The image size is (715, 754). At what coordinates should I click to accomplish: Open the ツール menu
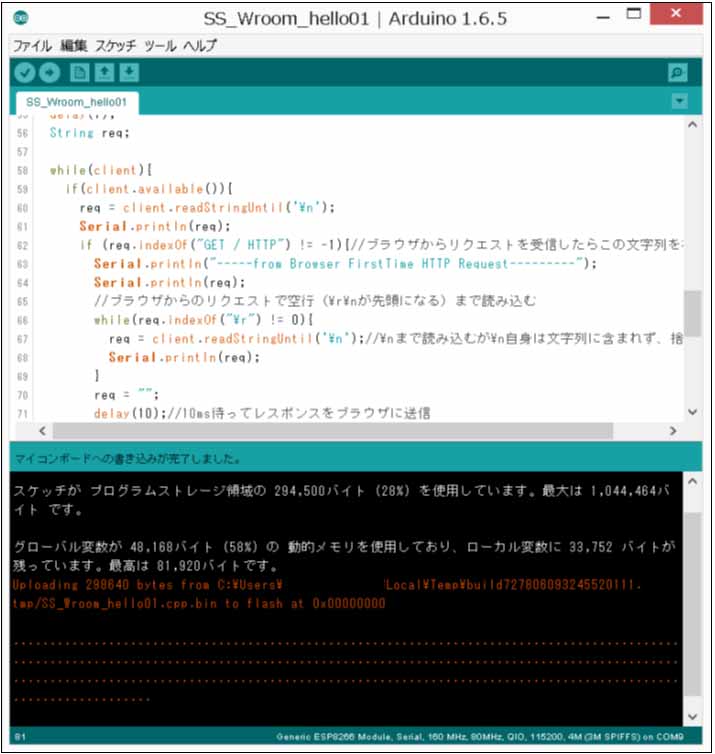[x=160, y=46]
